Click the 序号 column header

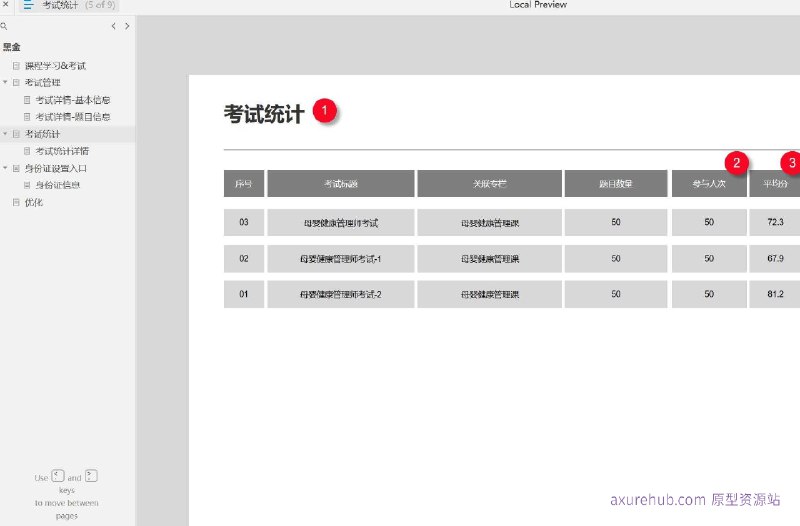pos(244,184)
